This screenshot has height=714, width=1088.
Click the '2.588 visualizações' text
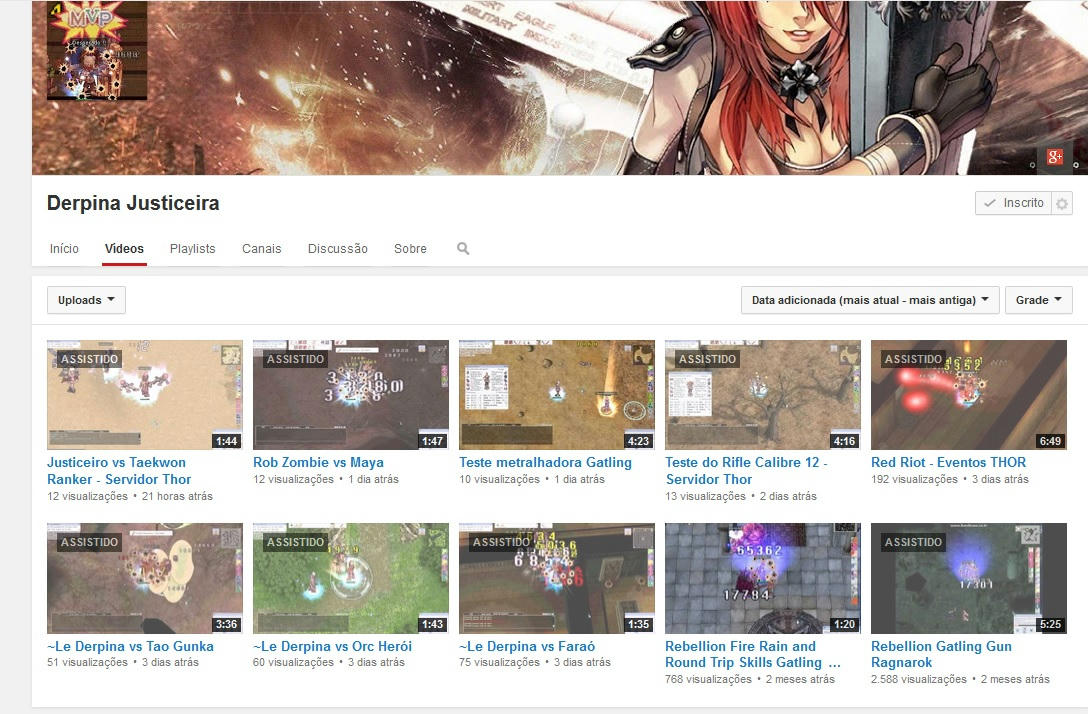tap(919, 679)
